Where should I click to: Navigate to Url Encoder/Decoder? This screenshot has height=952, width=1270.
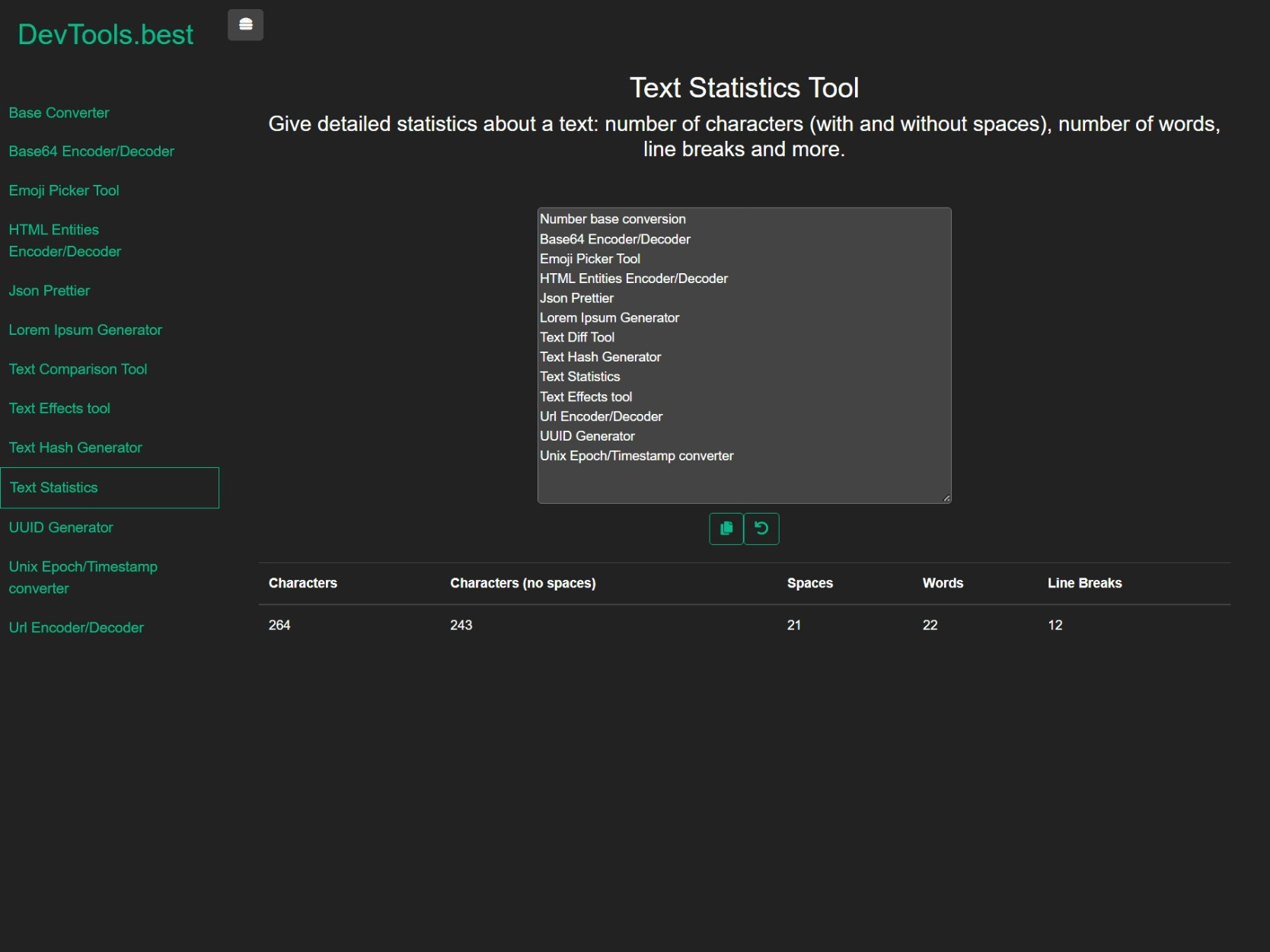click(76, 628)
